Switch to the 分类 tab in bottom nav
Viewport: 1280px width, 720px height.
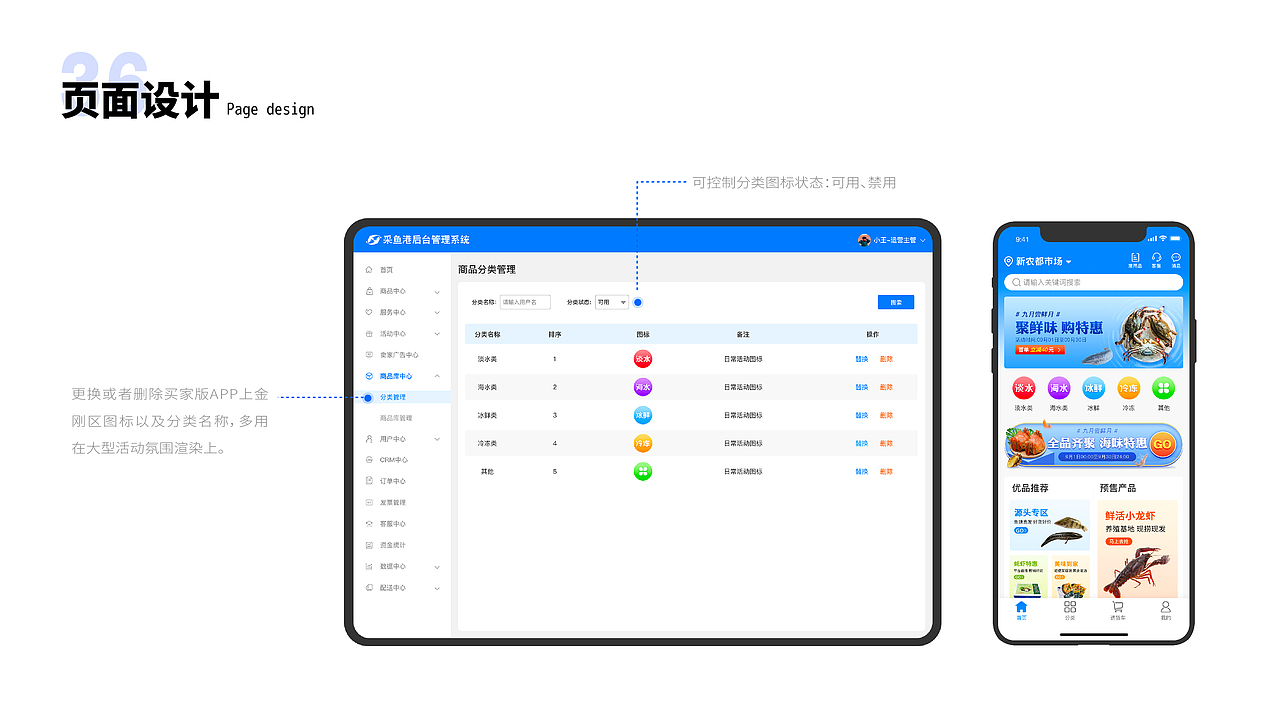click(x=1070, y=607)
